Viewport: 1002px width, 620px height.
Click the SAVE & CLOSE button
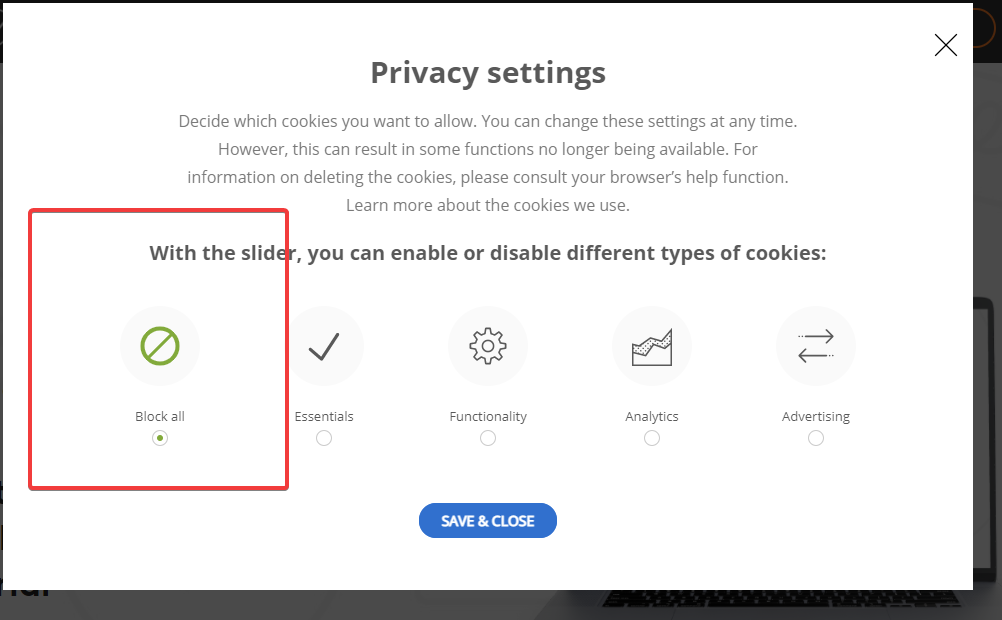pos(488,520)
